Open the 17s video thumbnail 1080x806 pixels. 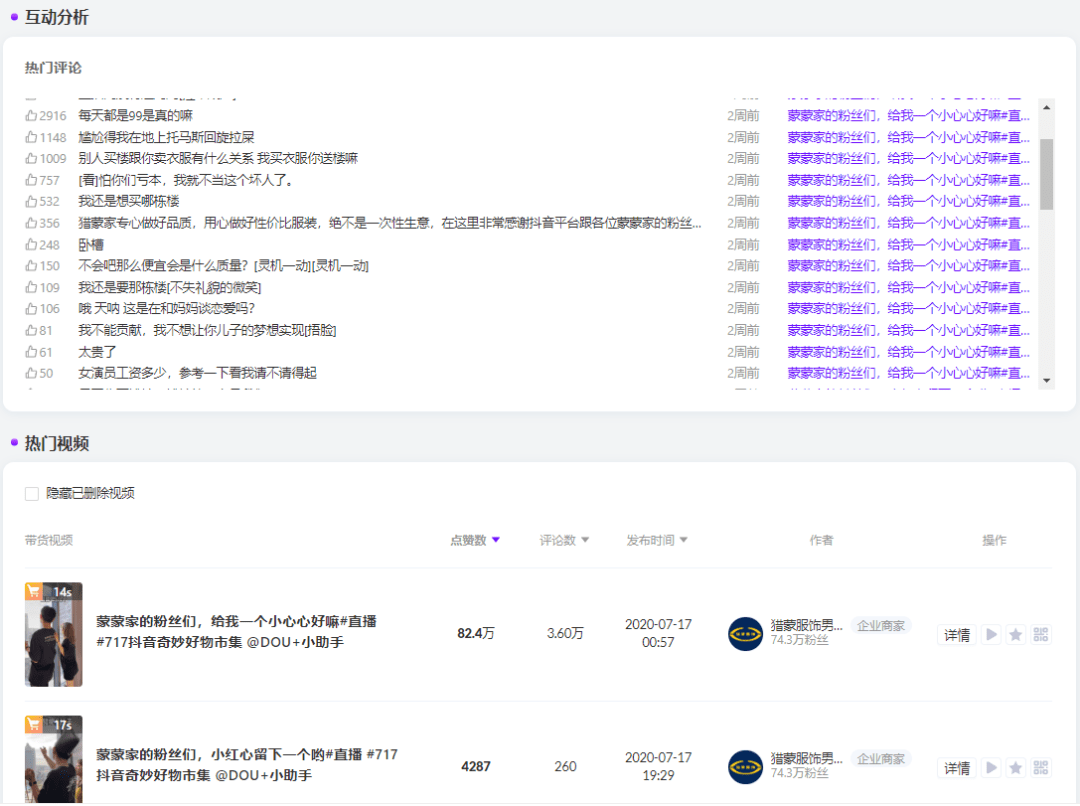[x=54, y=760]
